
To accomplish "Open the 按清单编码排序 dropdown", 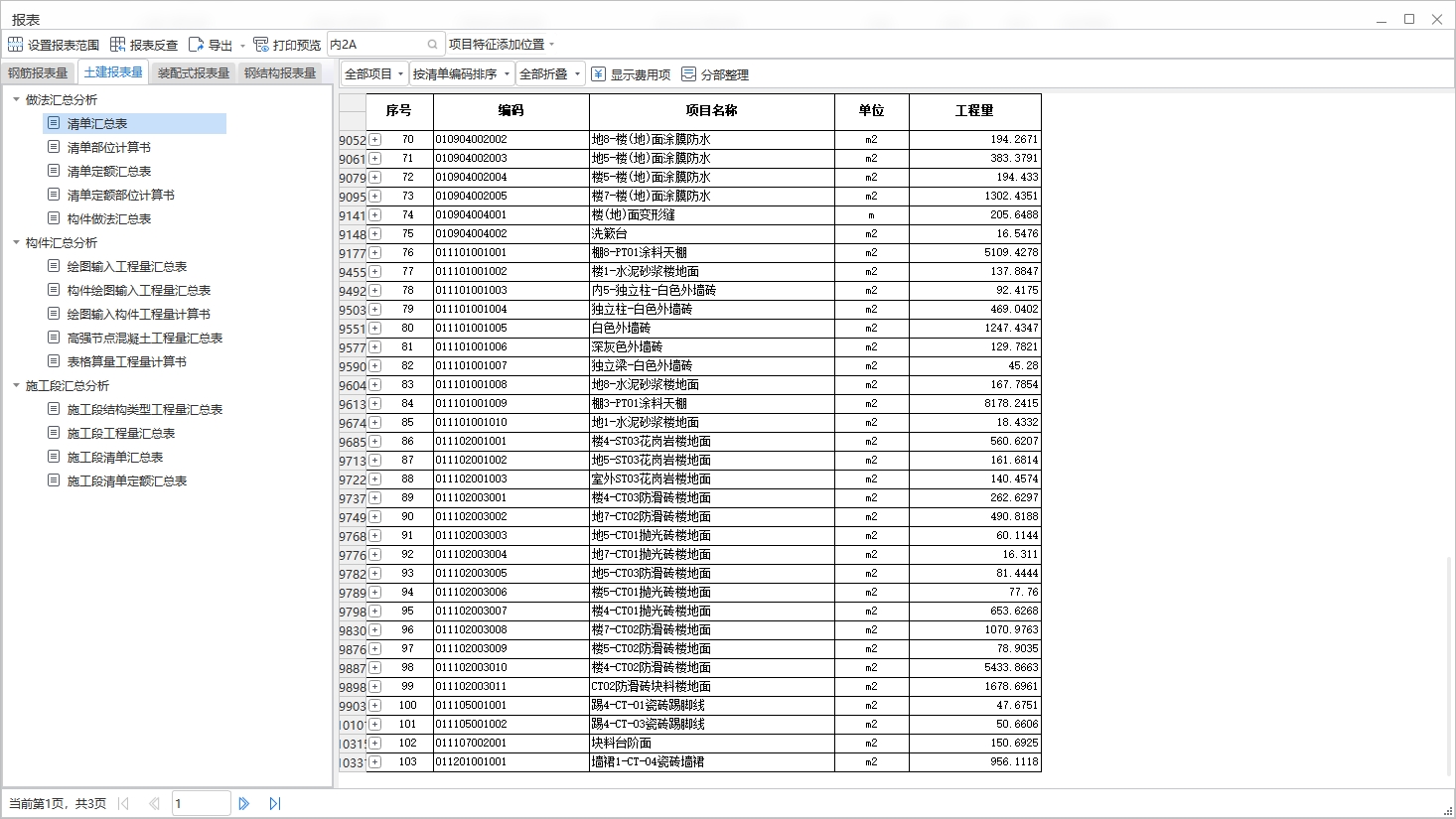I will point(462,73).
